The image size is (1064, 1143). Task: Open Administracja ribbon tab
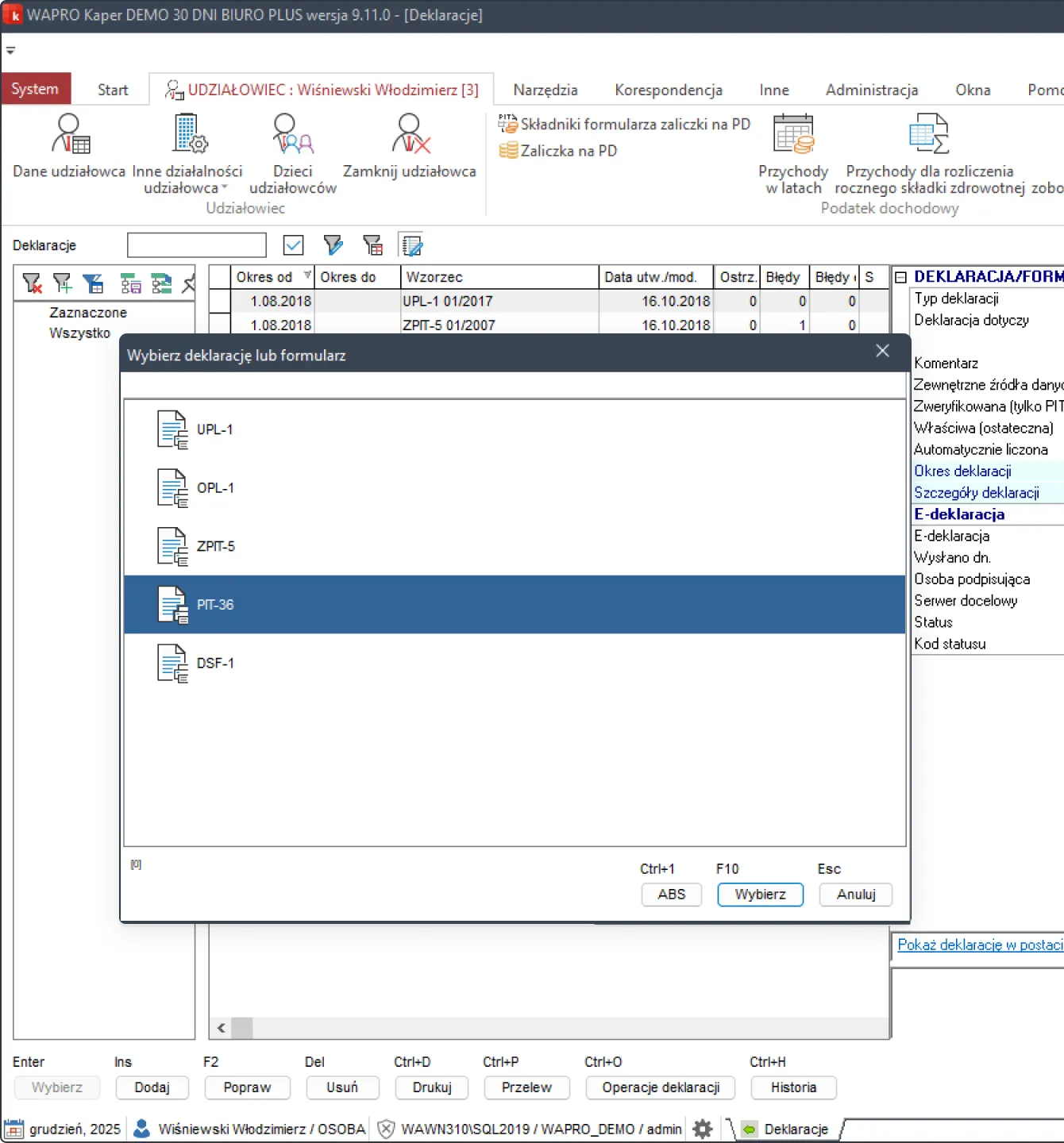pos(872,90)
